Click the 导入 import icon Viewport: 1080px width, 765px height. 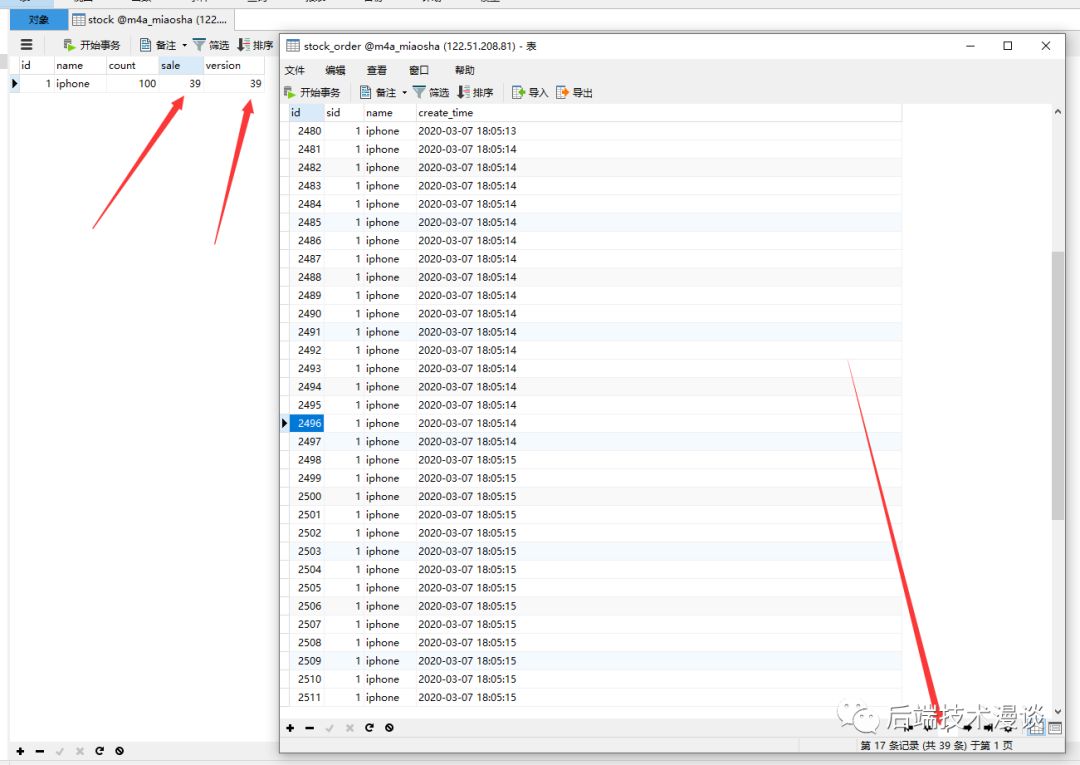(530, 92)
